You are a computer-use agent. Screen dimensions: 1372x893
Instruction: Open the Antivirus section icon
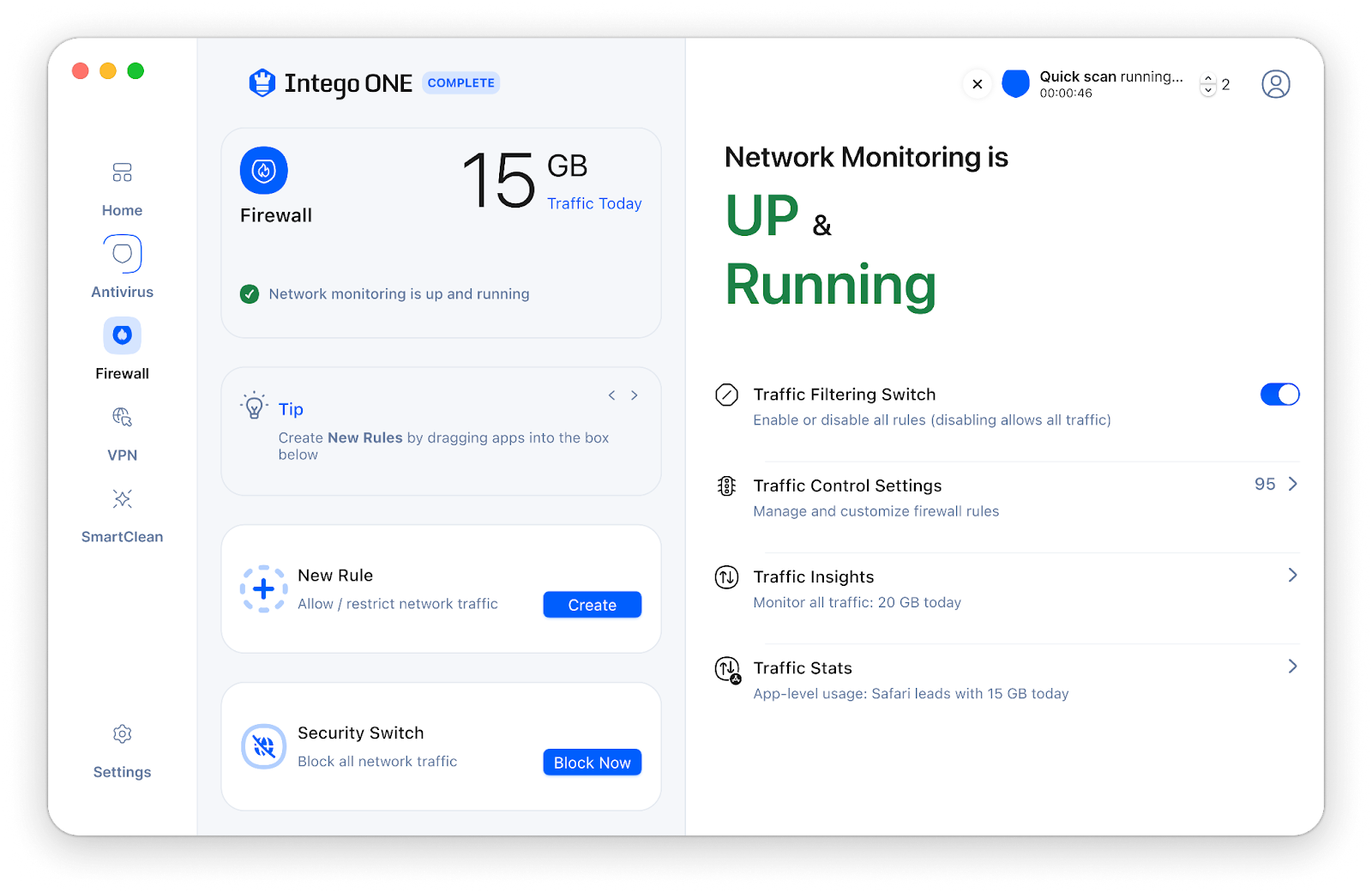(122, 254)
